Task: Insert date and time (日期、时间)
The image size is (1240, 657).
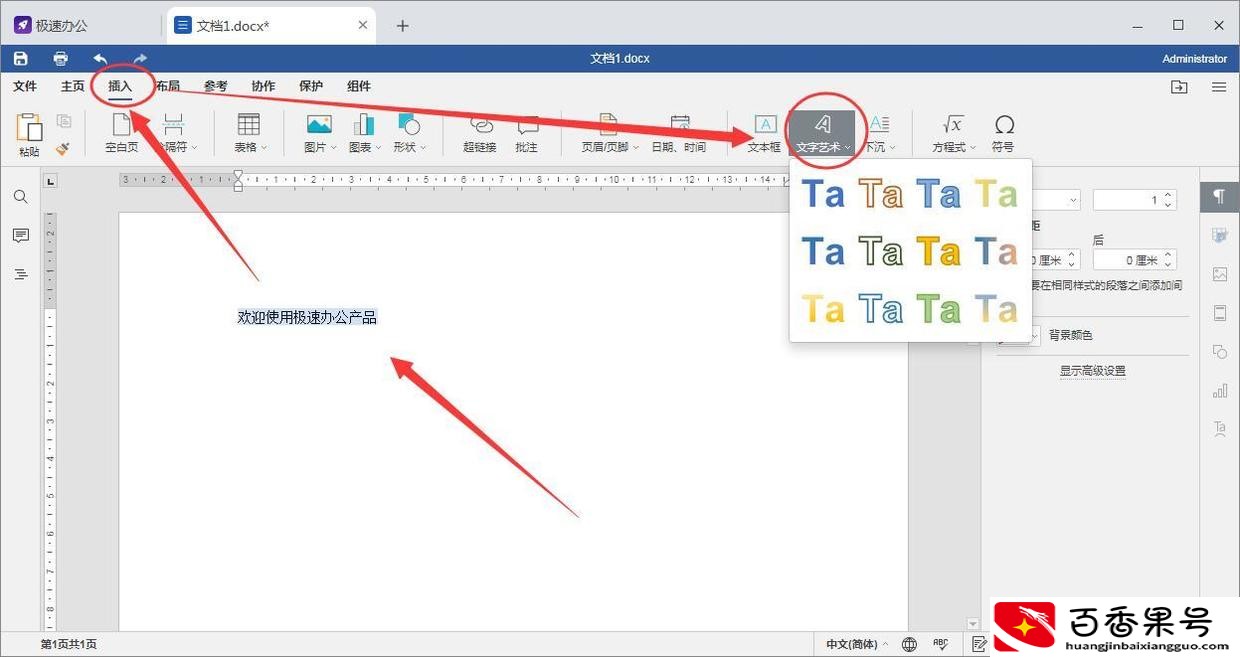Action: (x=679, y=133)
